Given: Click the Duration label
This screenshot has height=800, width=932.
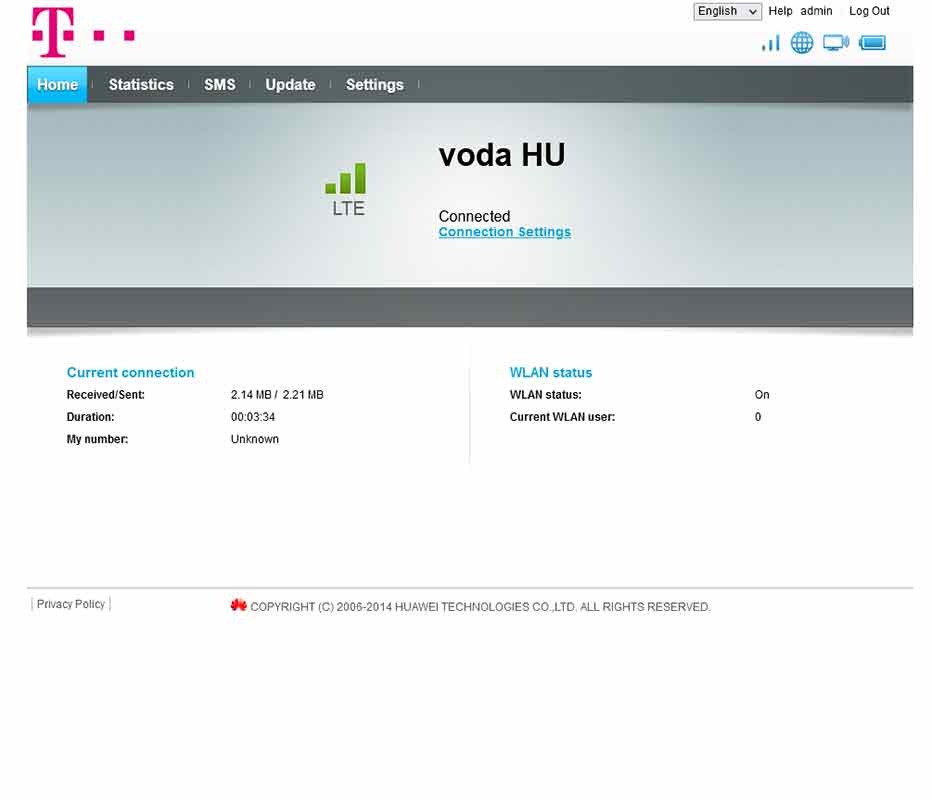Looking at the screenshot, I should pos(90,417).
